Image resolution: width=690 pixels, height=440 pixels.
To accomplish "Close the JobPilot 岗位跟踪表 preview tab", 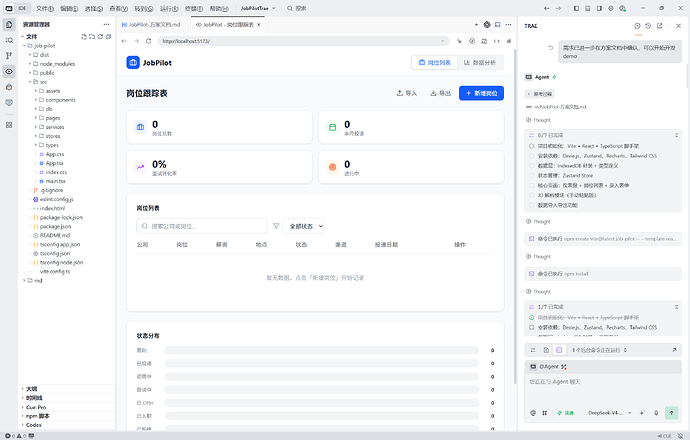I will point(259,25).
